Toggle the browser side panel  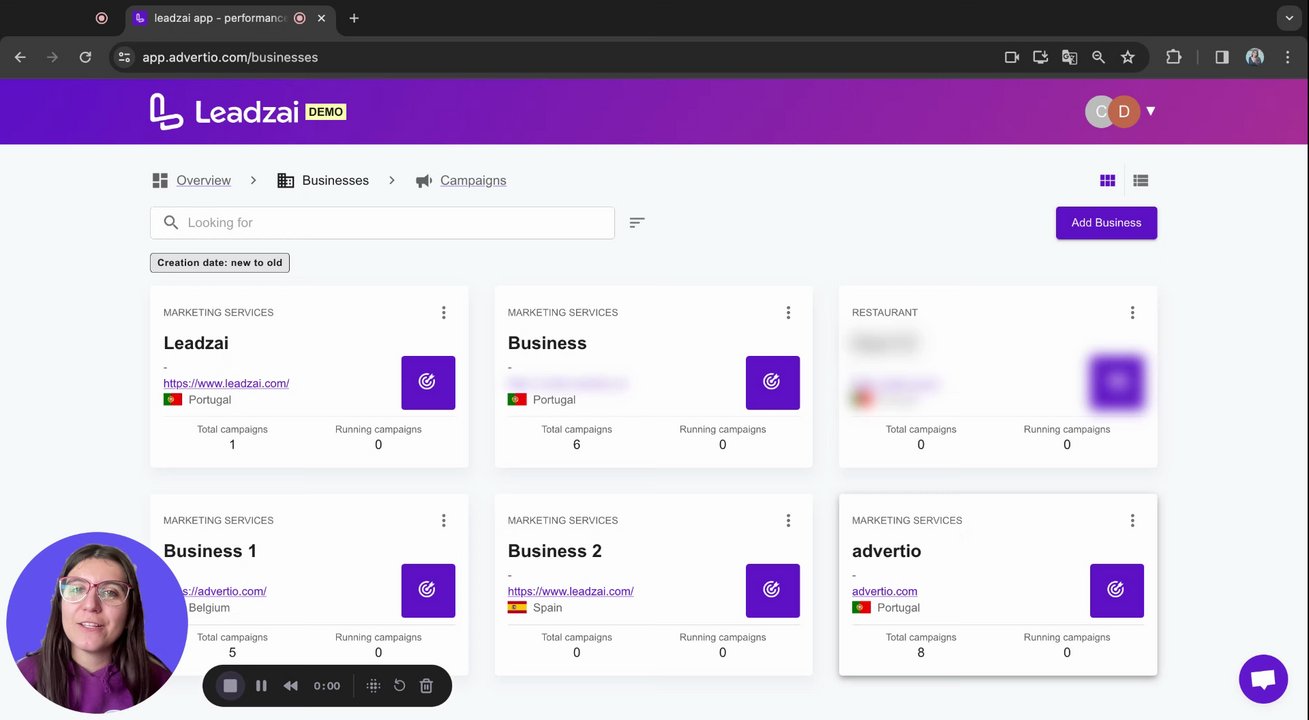[x=1222, y=57]
